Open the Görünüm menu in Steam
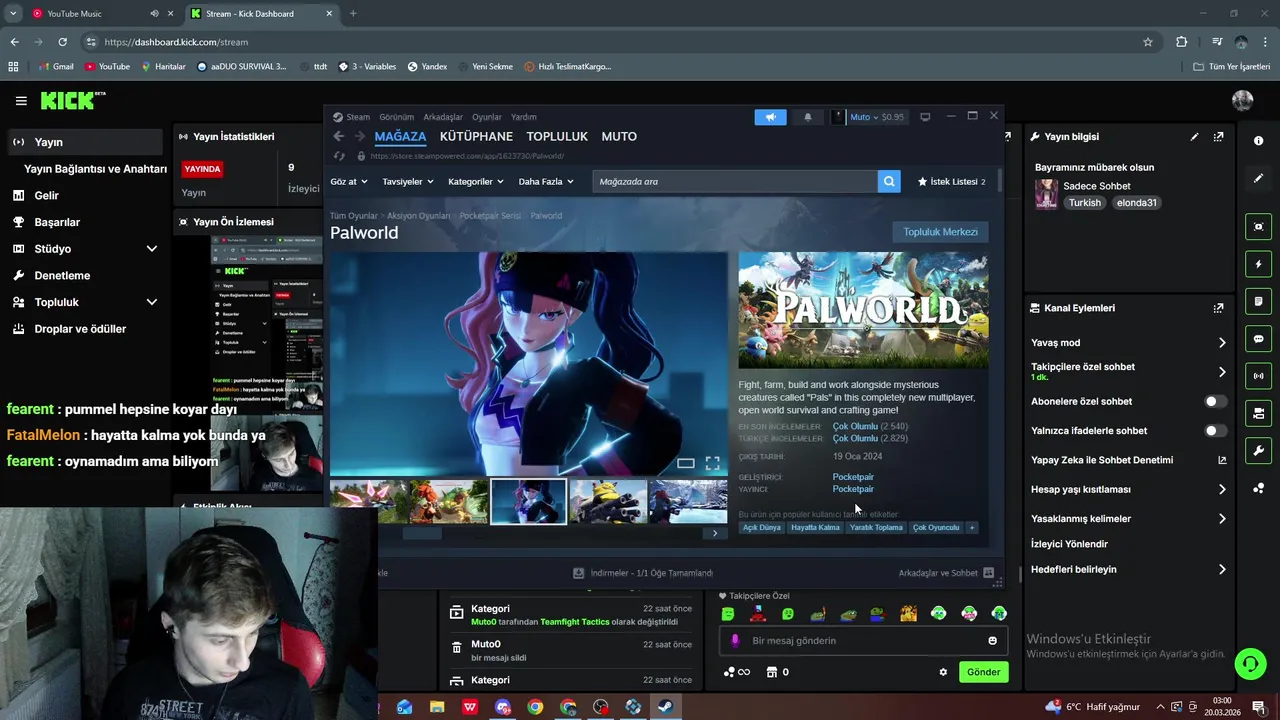1280x720 pixels. [x=396, y=117]
